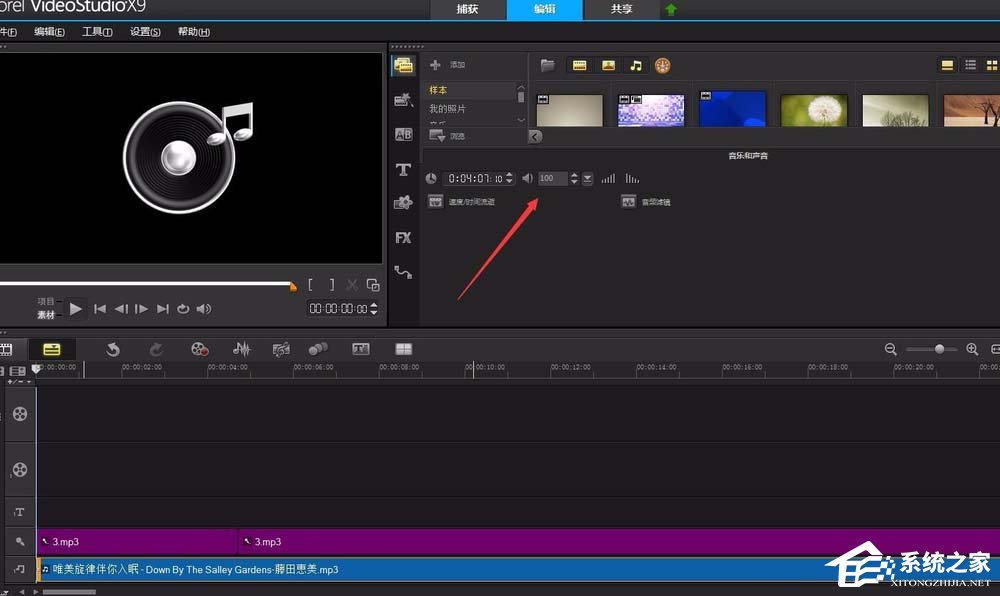Screen dimensions: 1000x596
Task: Open the FX filter library
Action: (x=403, y=238)
